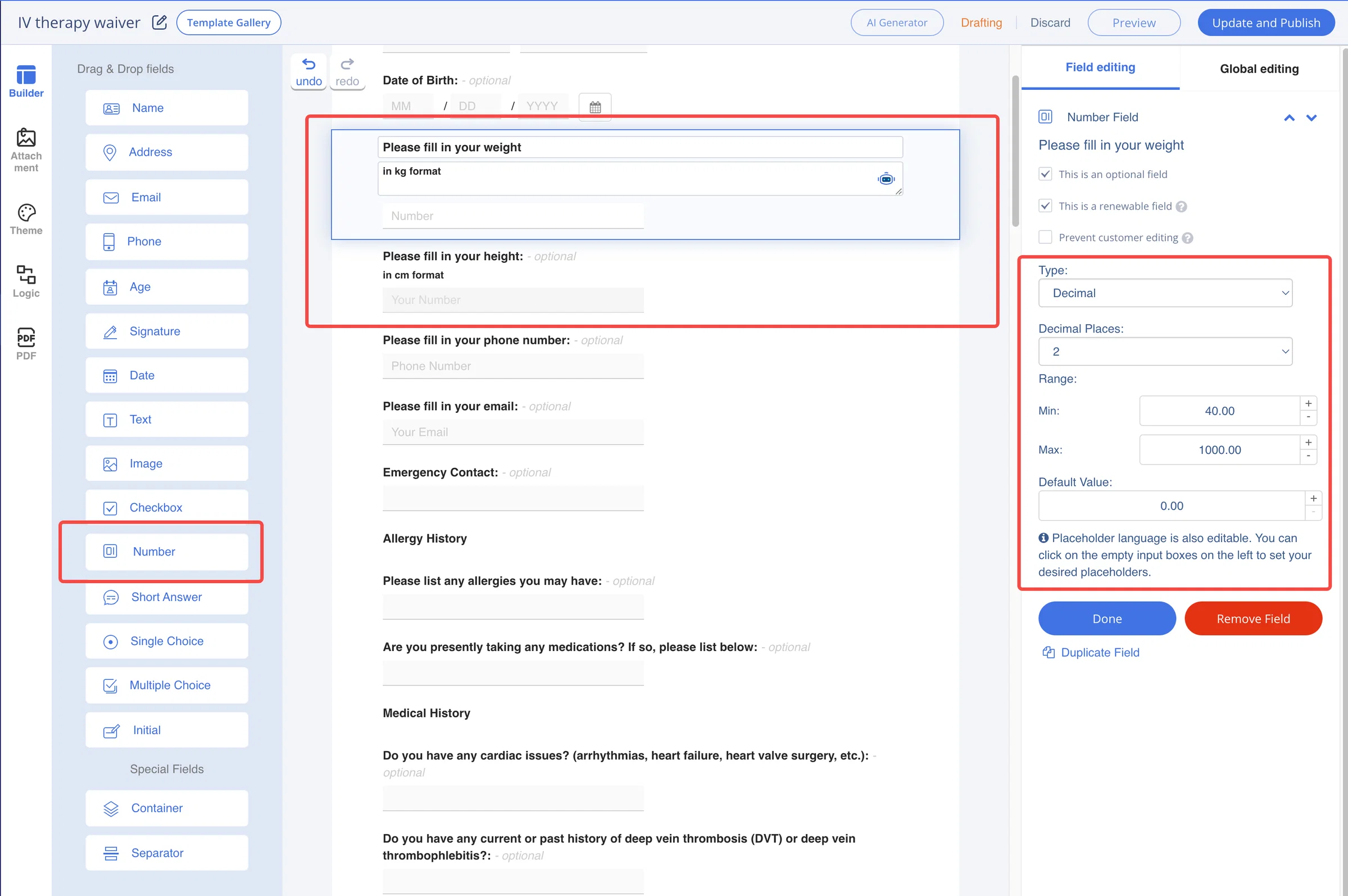Toggle 'This is an optional field' checkbox

tap(1045, 174)
